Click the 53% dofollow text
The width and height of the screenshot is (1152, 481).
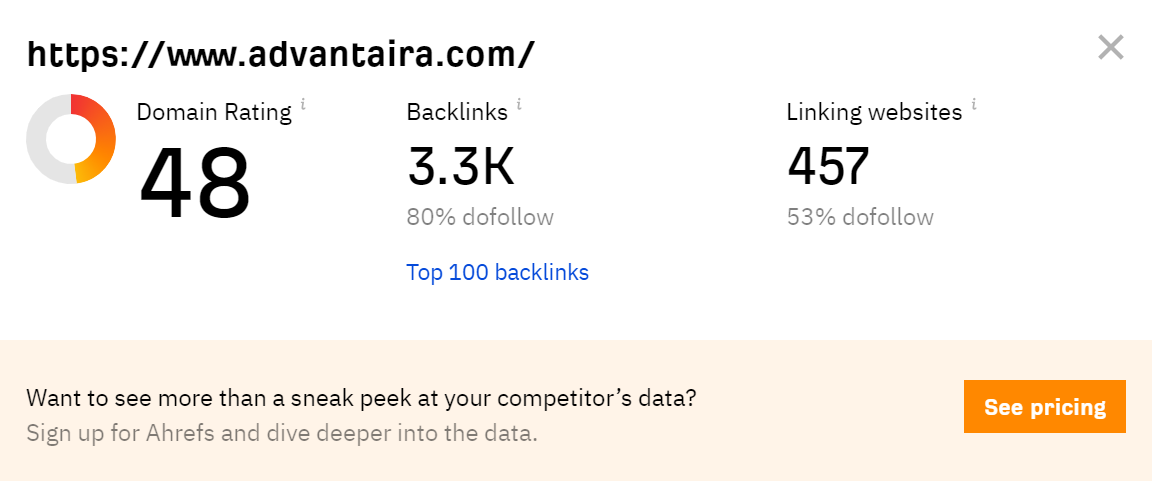tap(859, 217)
